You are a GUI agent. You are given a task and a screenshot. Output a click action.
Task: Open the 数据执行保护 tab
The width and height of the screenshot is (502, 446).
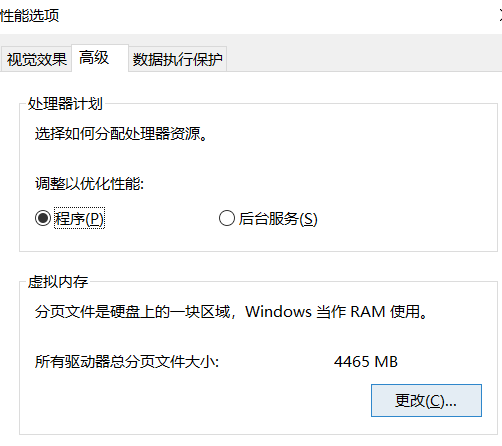click(x=178, y=59)
